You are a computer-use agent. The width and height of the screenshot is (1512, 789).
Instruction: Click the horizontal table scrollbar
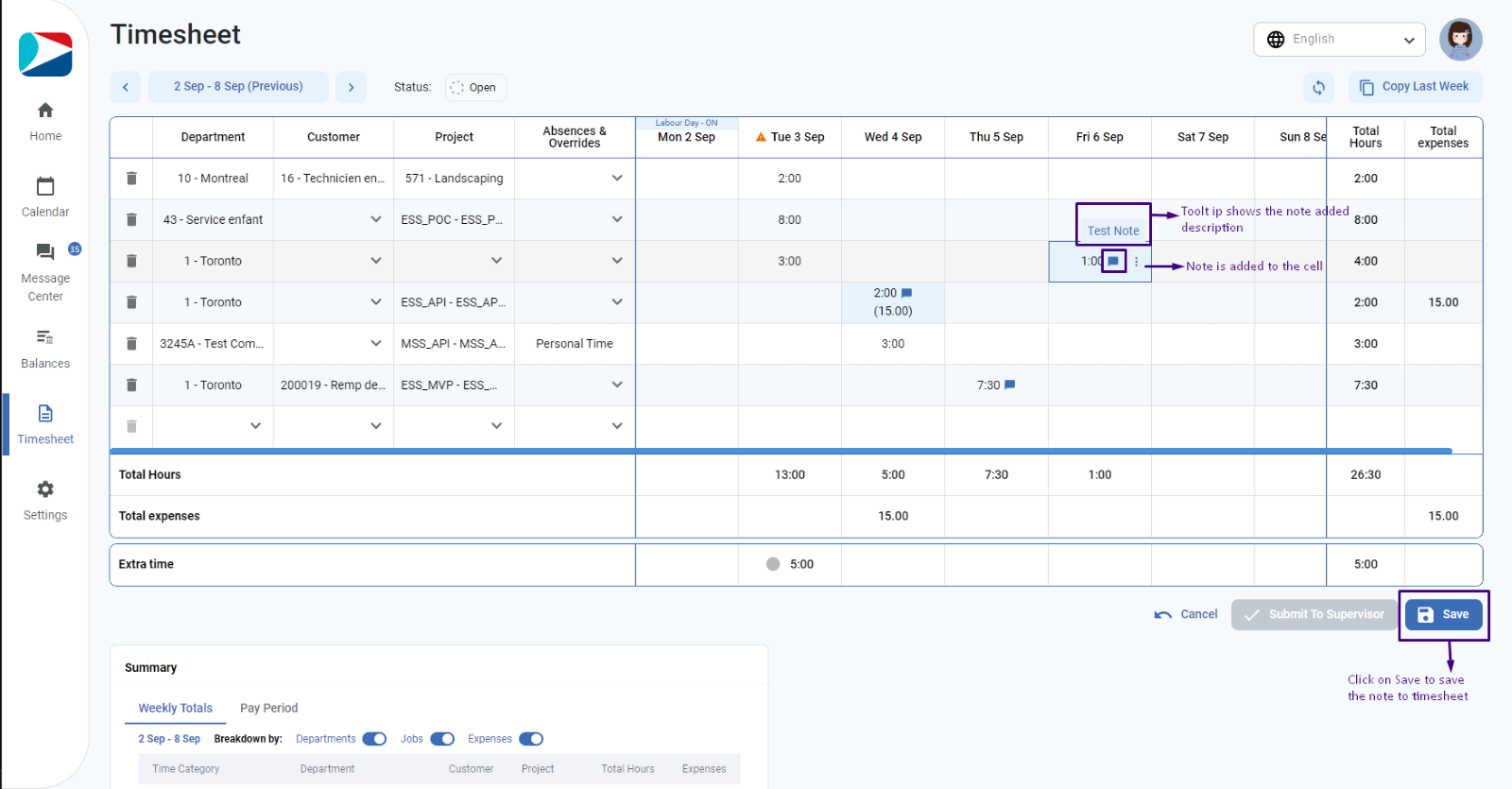coord(781,452)
